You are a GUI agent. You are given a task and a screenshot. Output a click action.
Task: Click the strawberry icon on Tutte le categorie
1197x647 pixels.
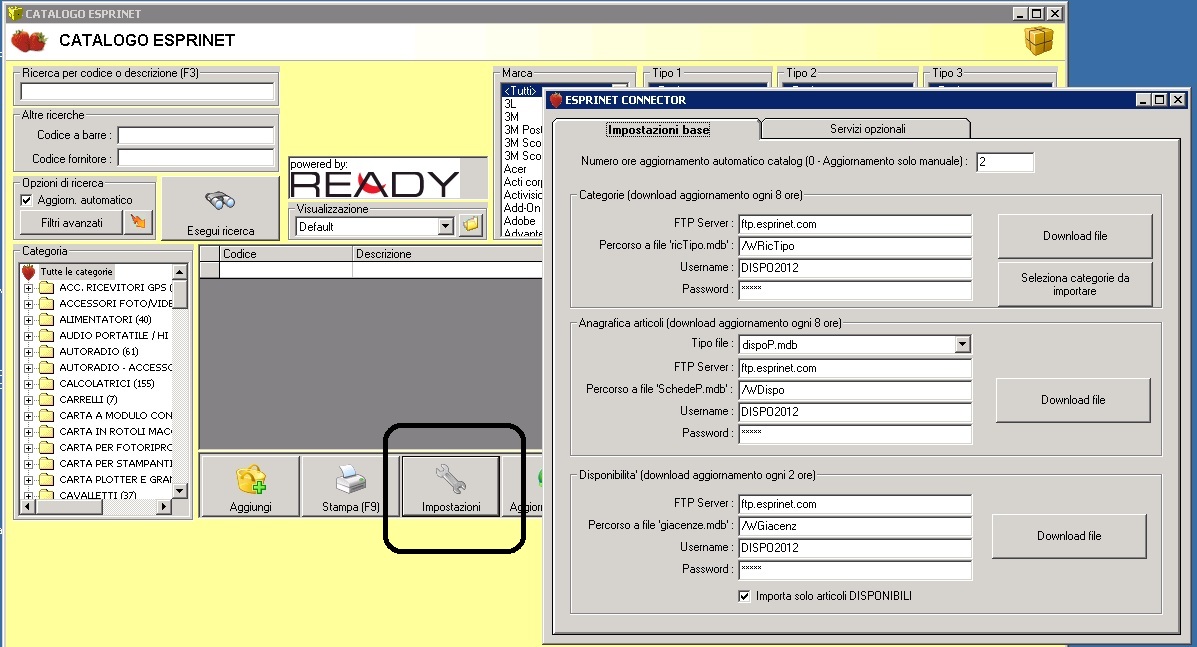point(29,272)
